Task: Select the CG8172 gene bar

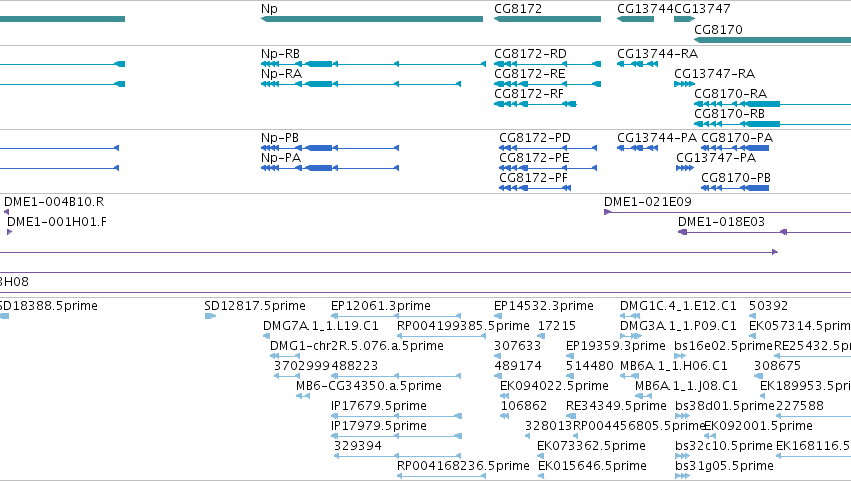Action: [547, 19]
